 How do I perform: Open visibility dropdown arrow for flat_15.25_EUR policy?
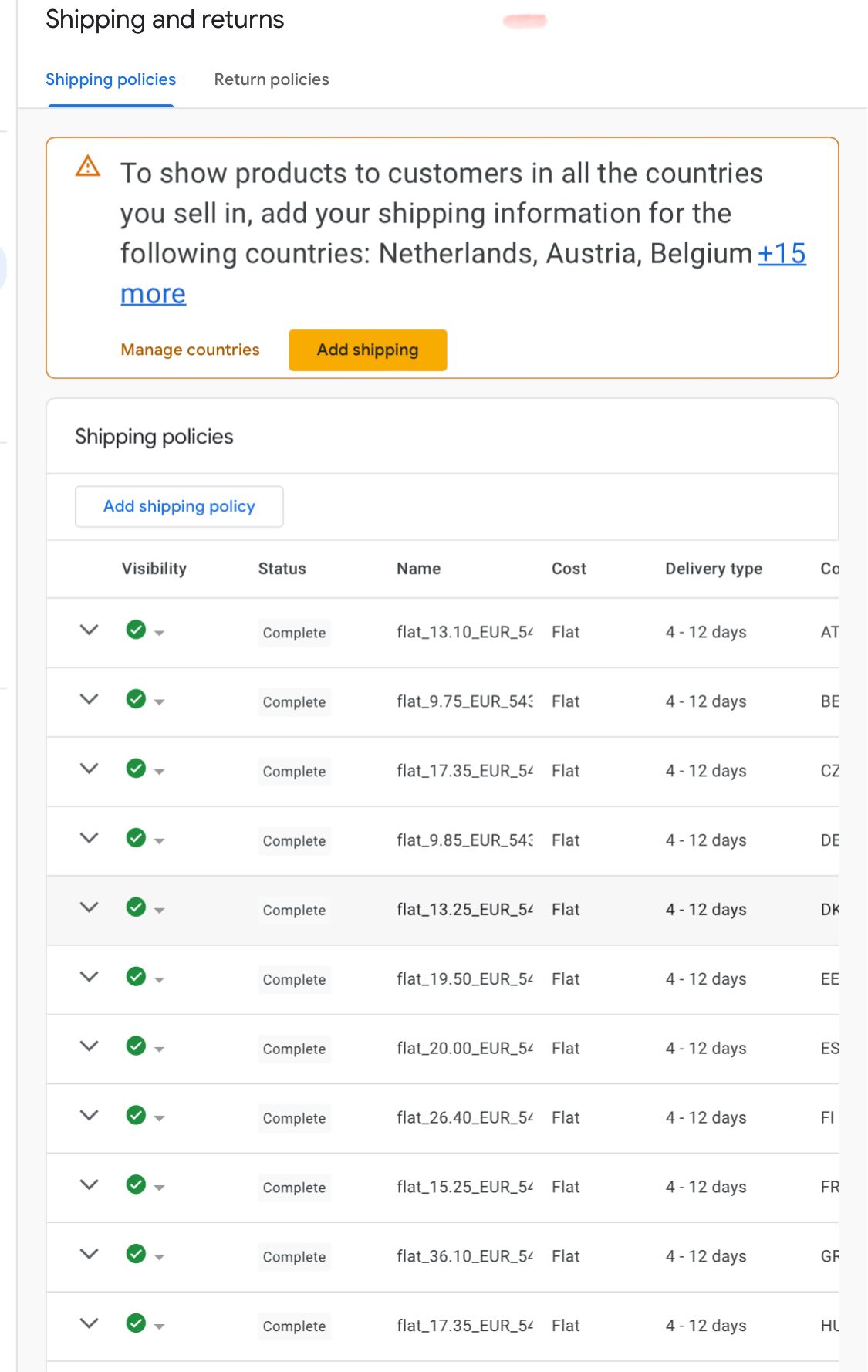click(160, 1188)
